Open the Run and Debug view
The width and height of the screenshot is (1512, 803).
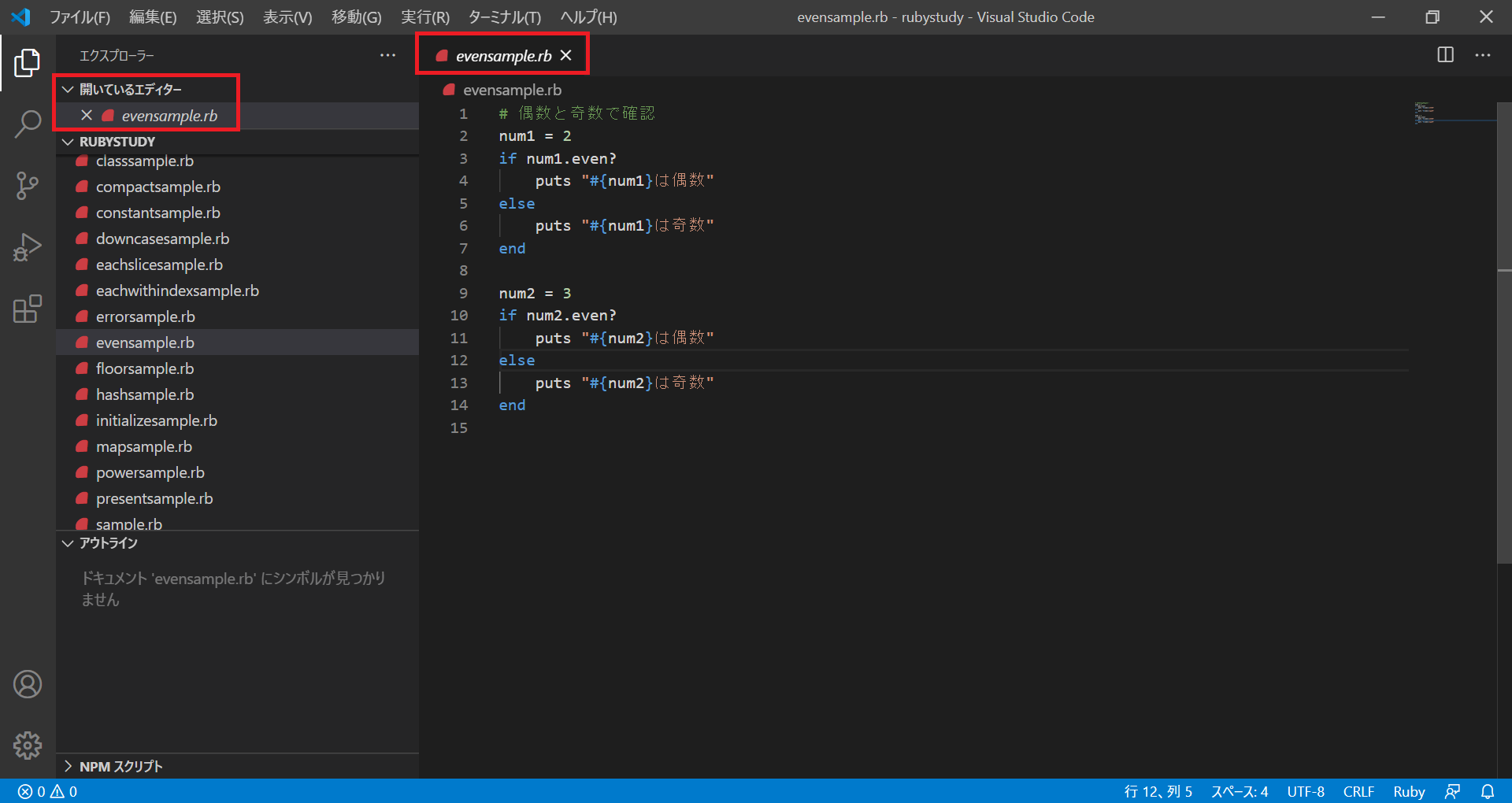(x=28, y=247)
